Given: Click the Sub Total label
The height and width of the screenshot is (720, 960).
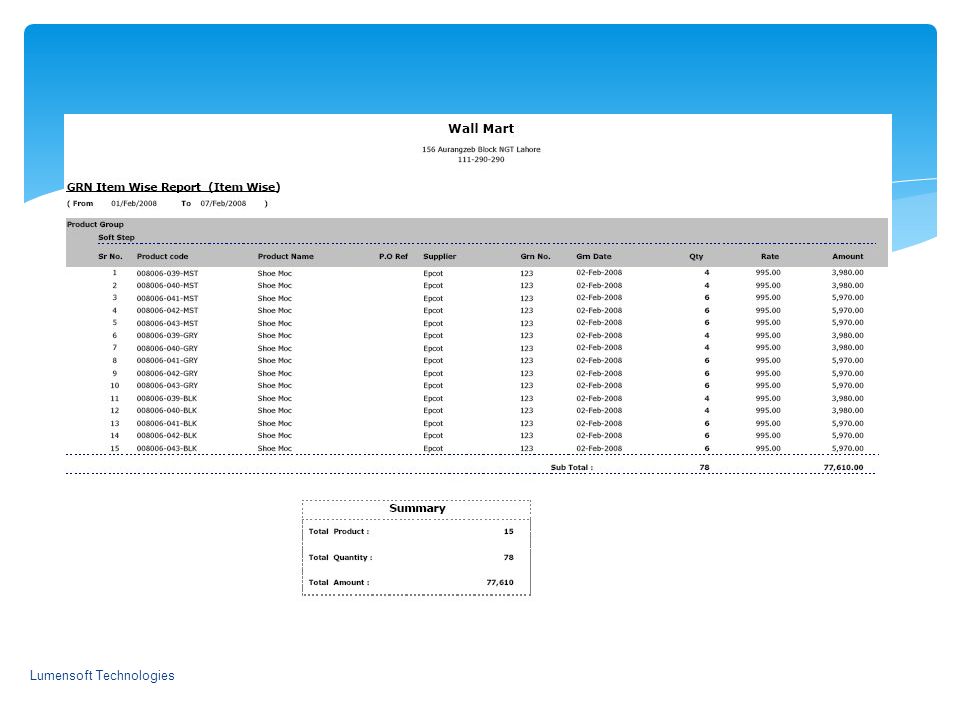Looking at the screenshot, I should (572, 467).
